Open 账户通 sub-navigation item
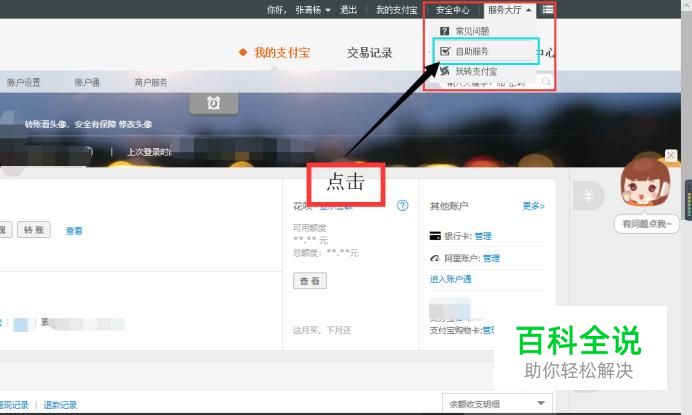Screen dimensions: 692x415 point(87,83)
